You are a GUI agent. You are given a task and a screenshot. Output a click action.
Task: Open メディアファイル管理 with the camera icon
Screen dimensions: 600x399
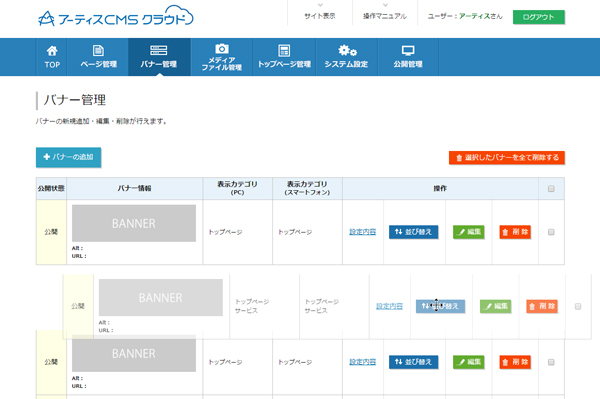222,57
